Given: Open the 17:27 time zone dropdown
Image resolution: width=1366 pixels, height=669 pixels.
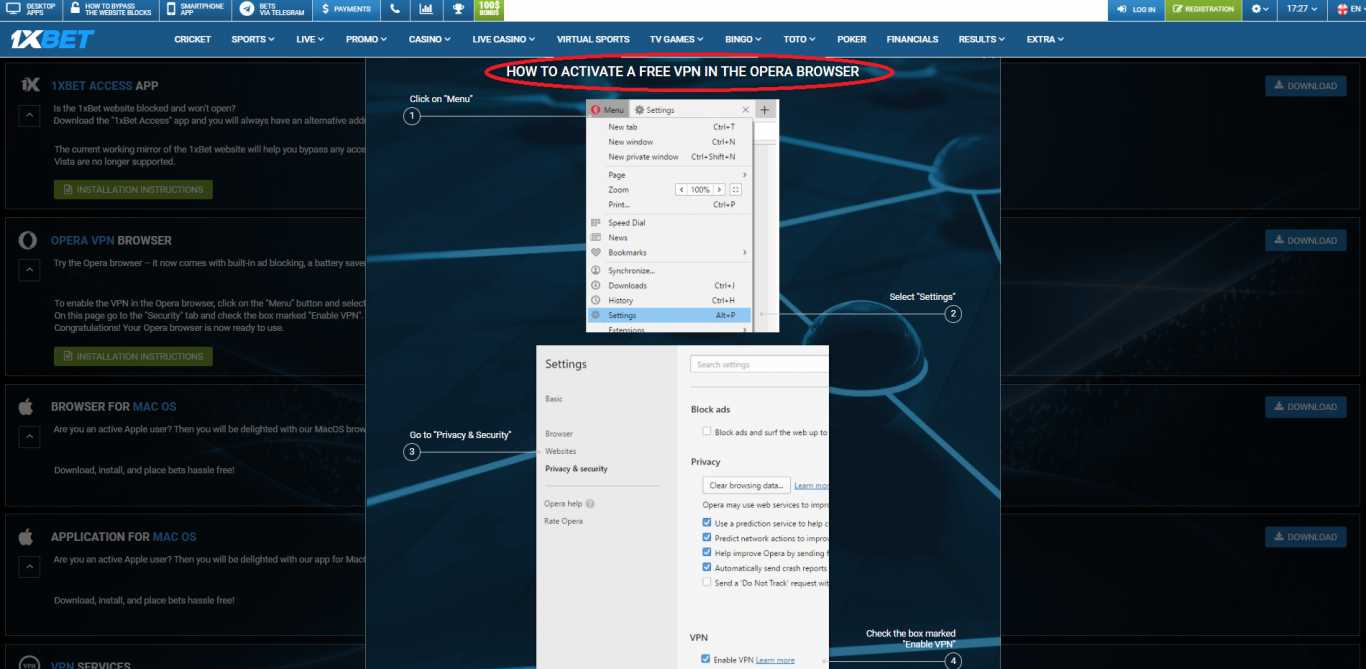Looking at the screenshot, I should 1303,9.
